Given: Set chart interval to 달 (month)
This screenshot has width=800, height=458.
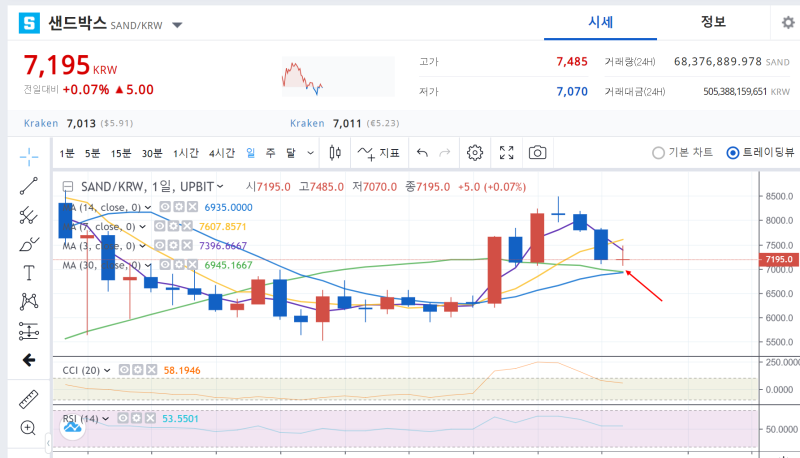Looking at the screenshot, I should [x=291, y=153].
